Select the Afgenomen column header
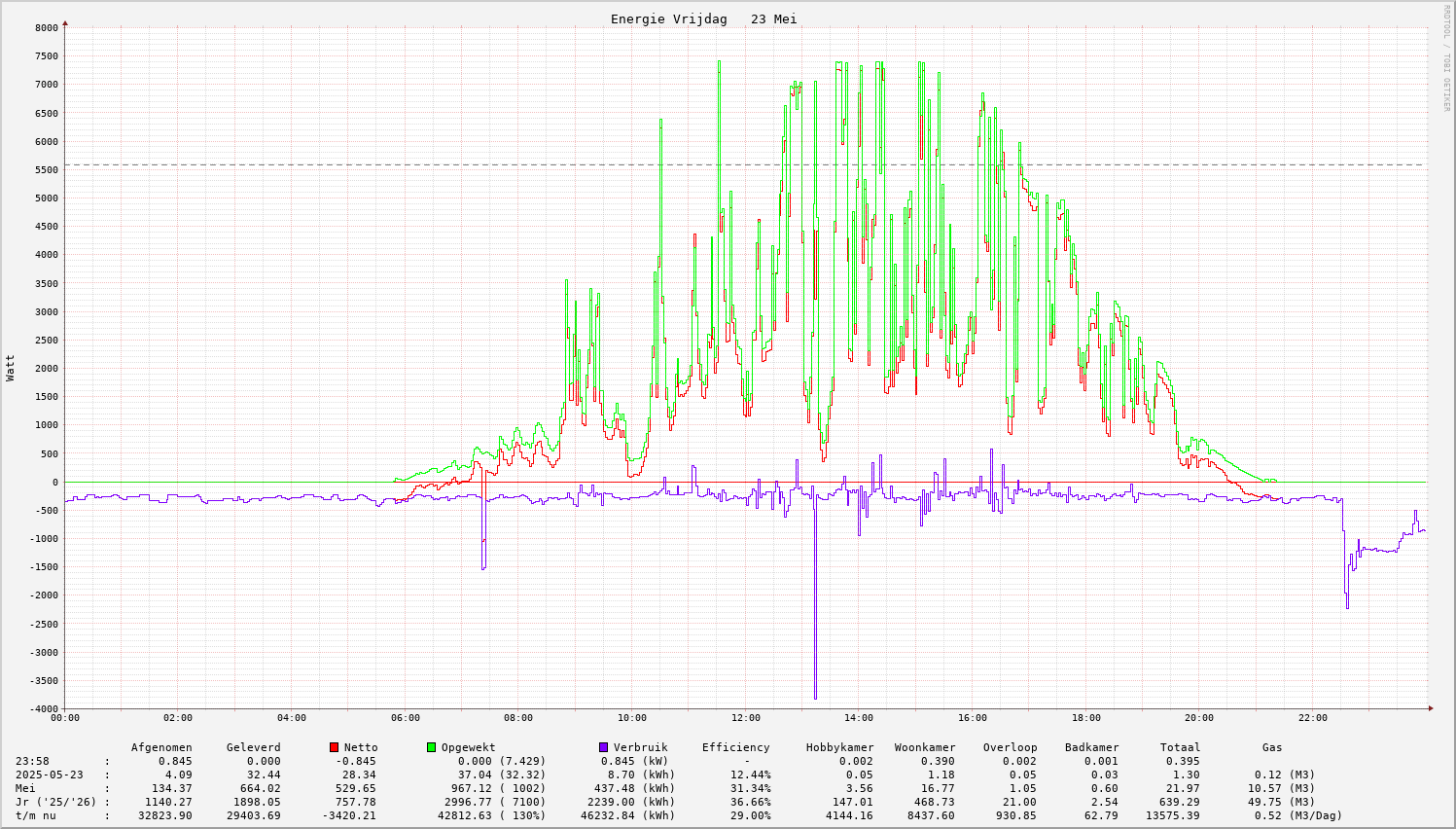The height and width of the screenshot is (829, 1456). (161, 747)
